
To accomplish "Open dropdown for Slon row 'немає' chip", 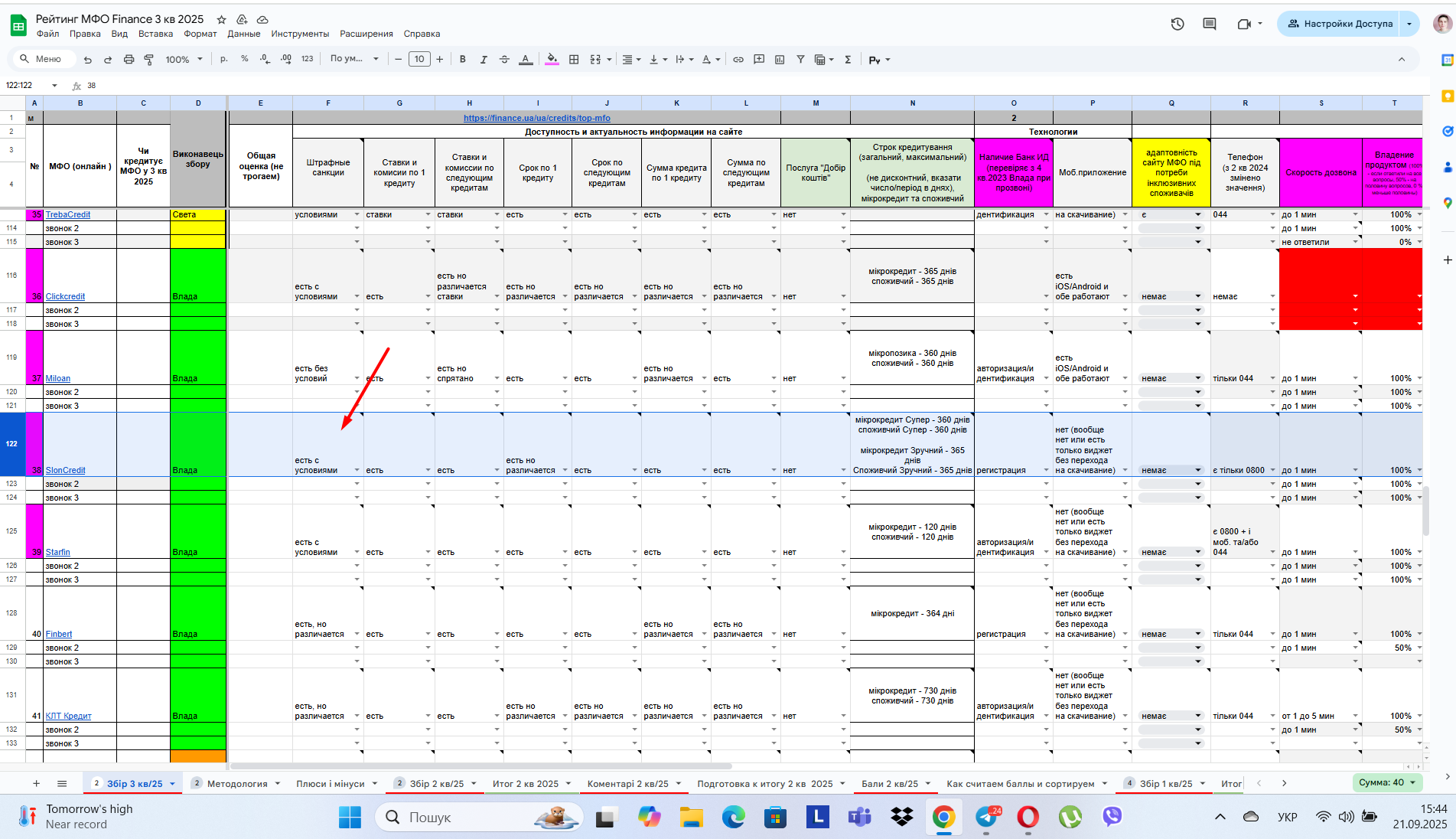I will pos(1198,470).
